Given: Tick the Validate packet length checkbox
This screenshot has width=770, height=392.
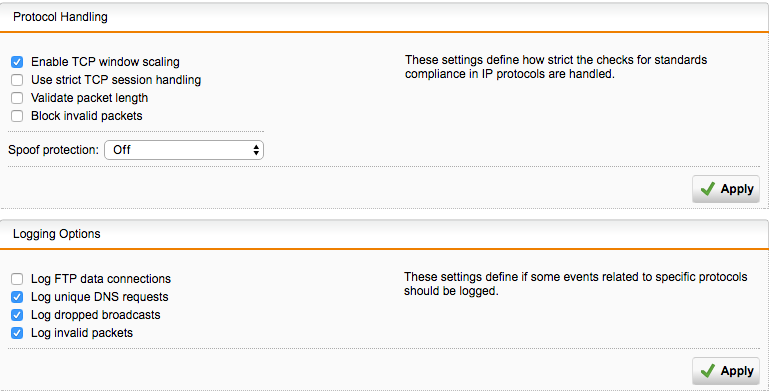Looking at the screenshot, I should point(17,98).
